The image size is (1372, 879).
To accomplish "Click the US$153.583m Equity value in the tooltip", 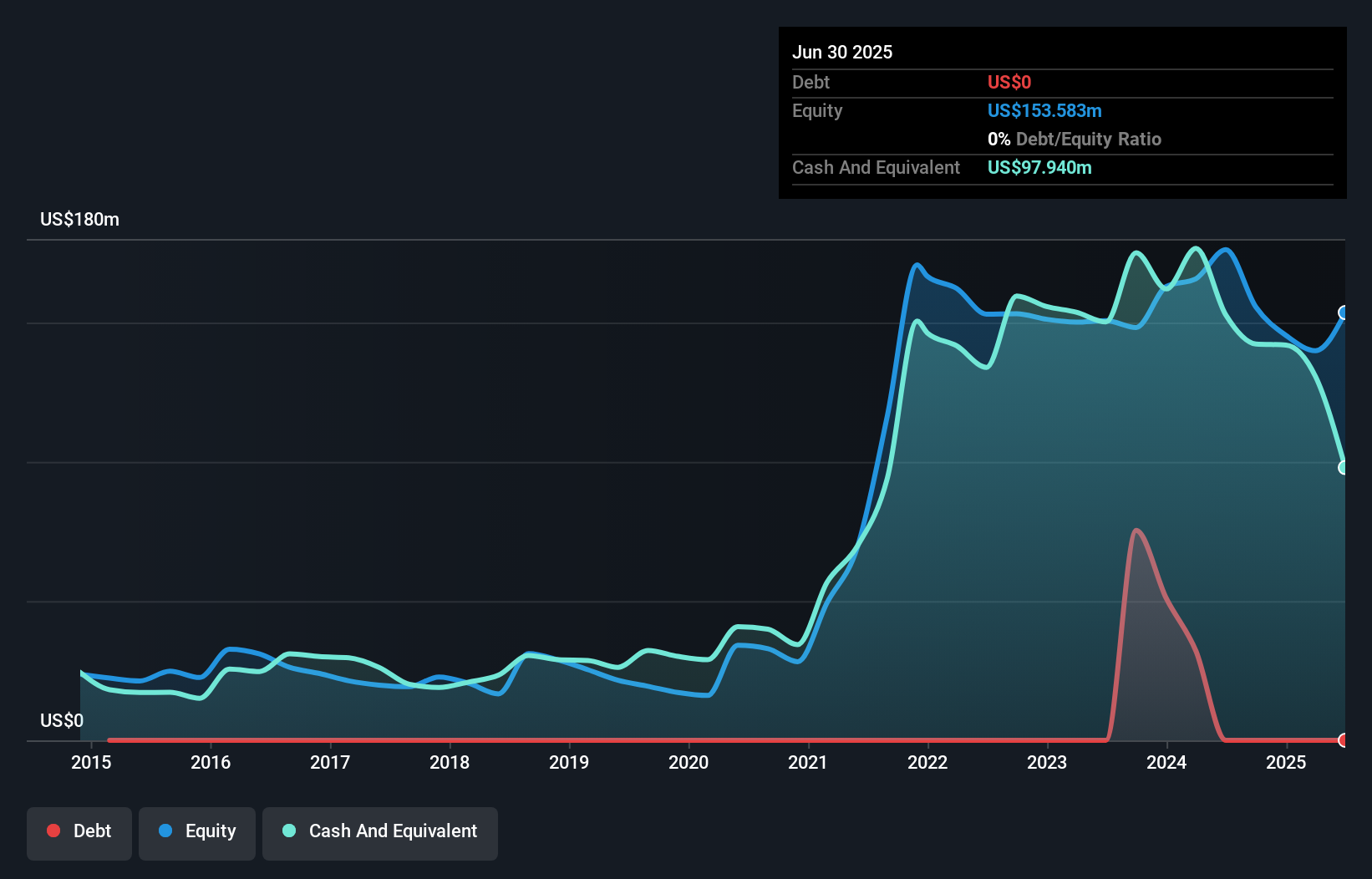I will [x=1044, y=110].
